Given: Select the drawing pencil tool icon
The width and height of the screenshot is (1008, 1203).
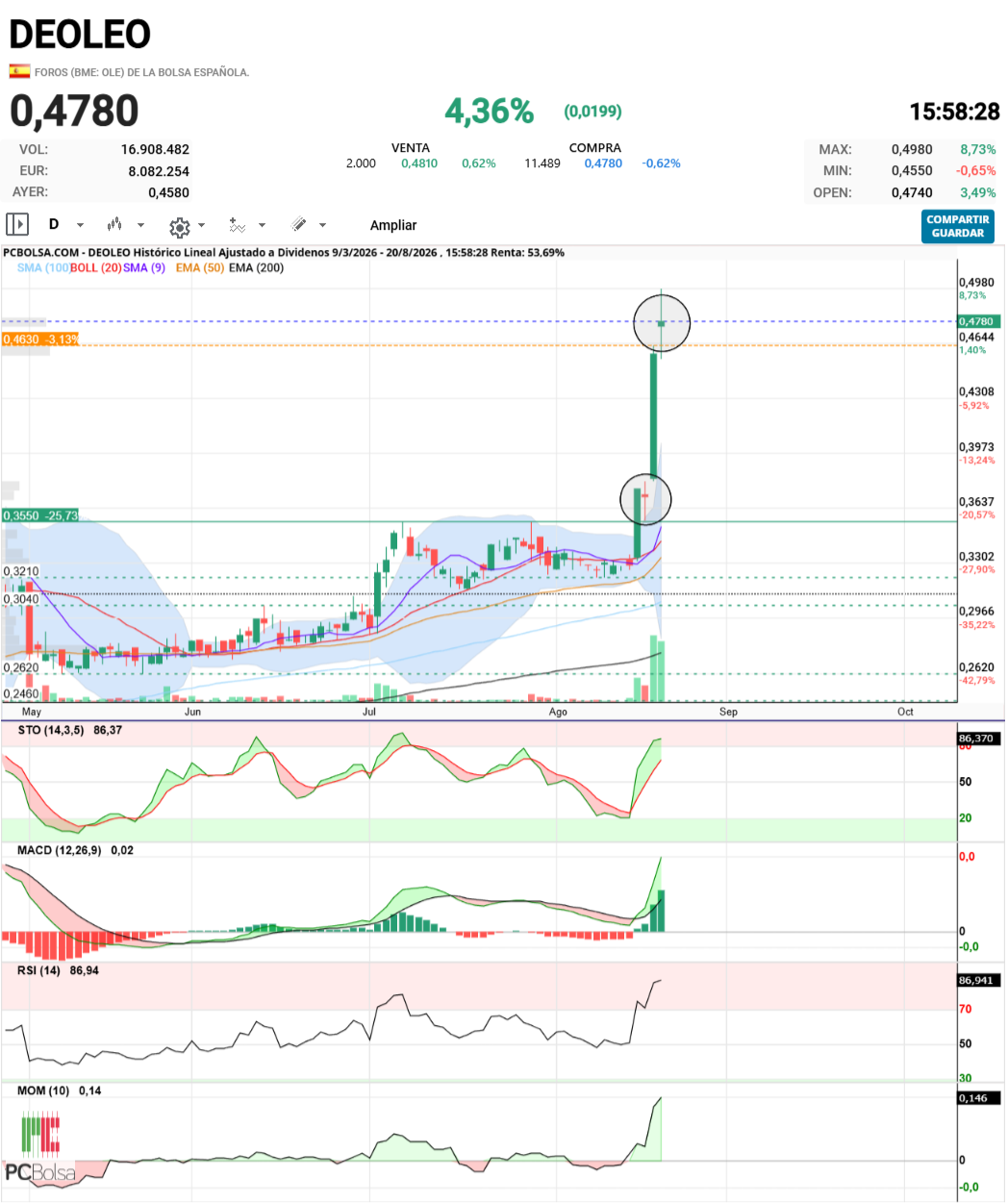Looking at the screenshot, I should [x=299, y=225].
